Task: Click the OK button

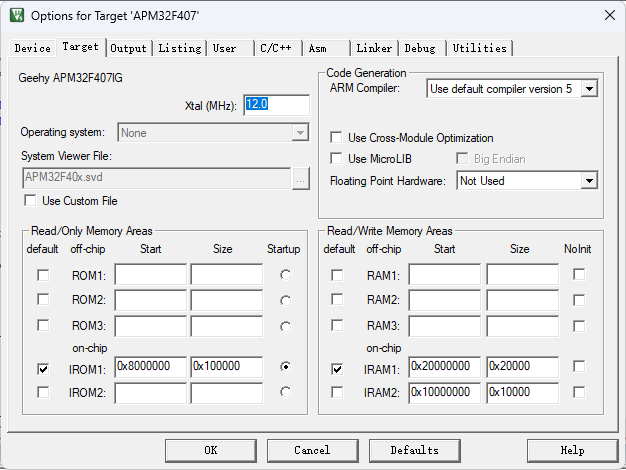Action: 211,451
